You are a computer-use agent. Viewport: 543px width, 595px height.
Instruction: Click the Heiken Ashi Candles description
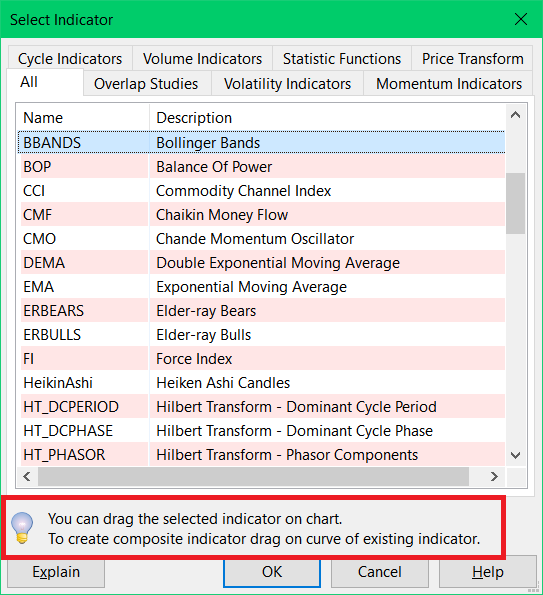223,383
